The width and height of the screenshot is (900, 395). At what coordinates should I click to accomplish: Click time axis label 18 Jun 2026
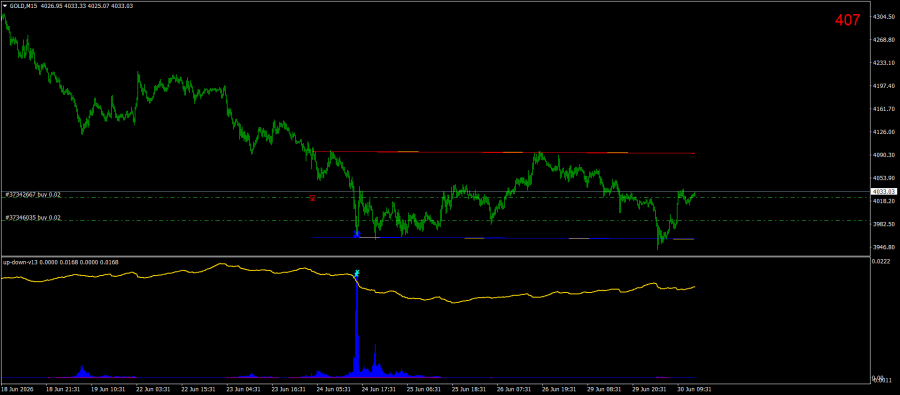tap(17, 389)
